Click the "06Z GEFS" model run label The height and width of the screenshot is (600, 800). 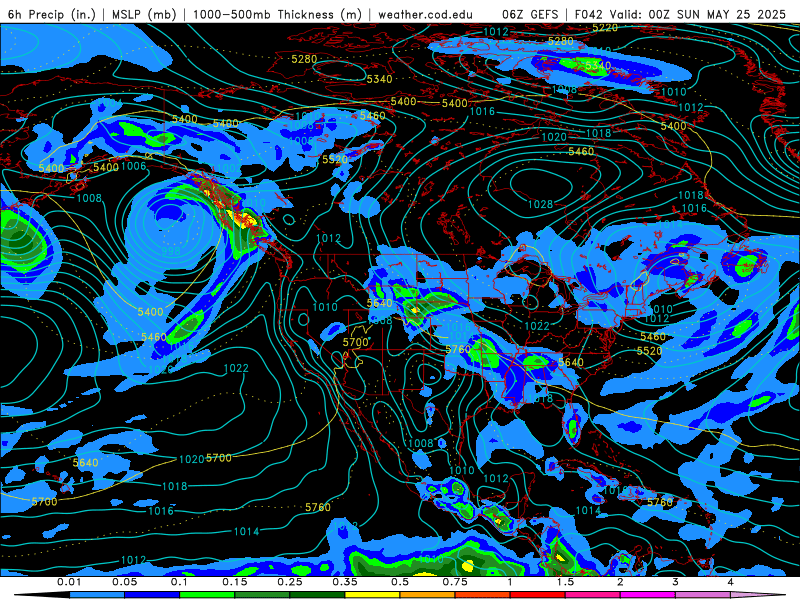531,14
